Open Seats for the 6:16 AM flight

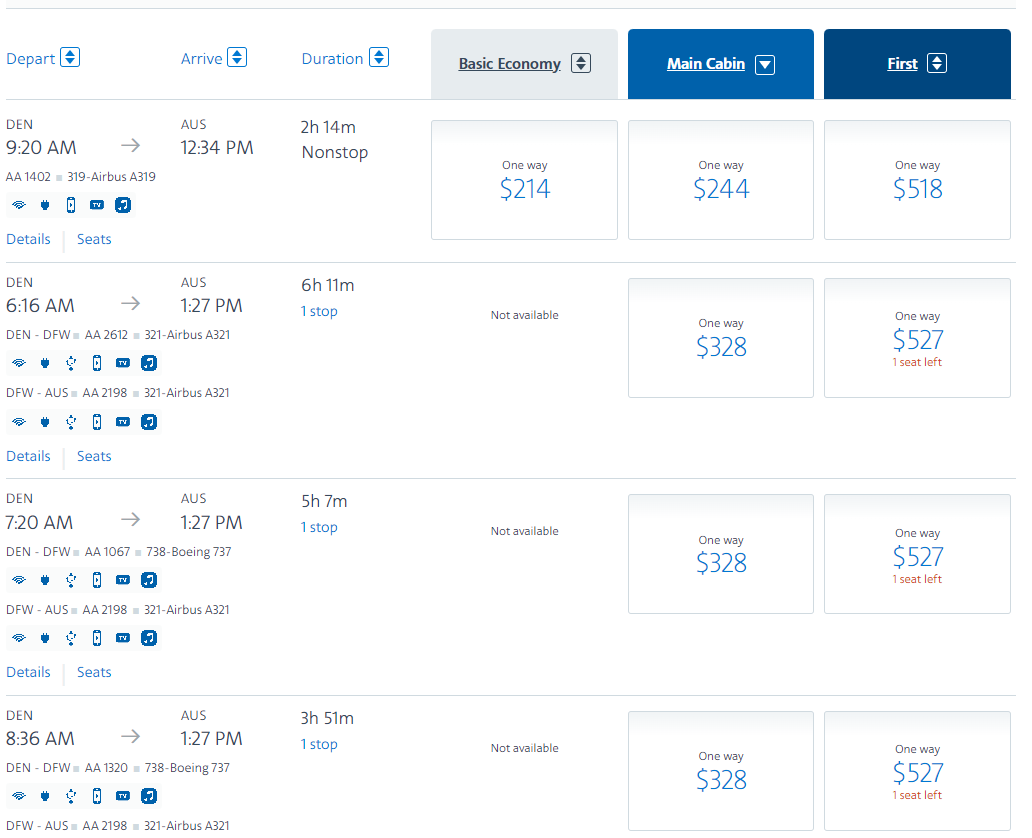(x=94, y=456)
